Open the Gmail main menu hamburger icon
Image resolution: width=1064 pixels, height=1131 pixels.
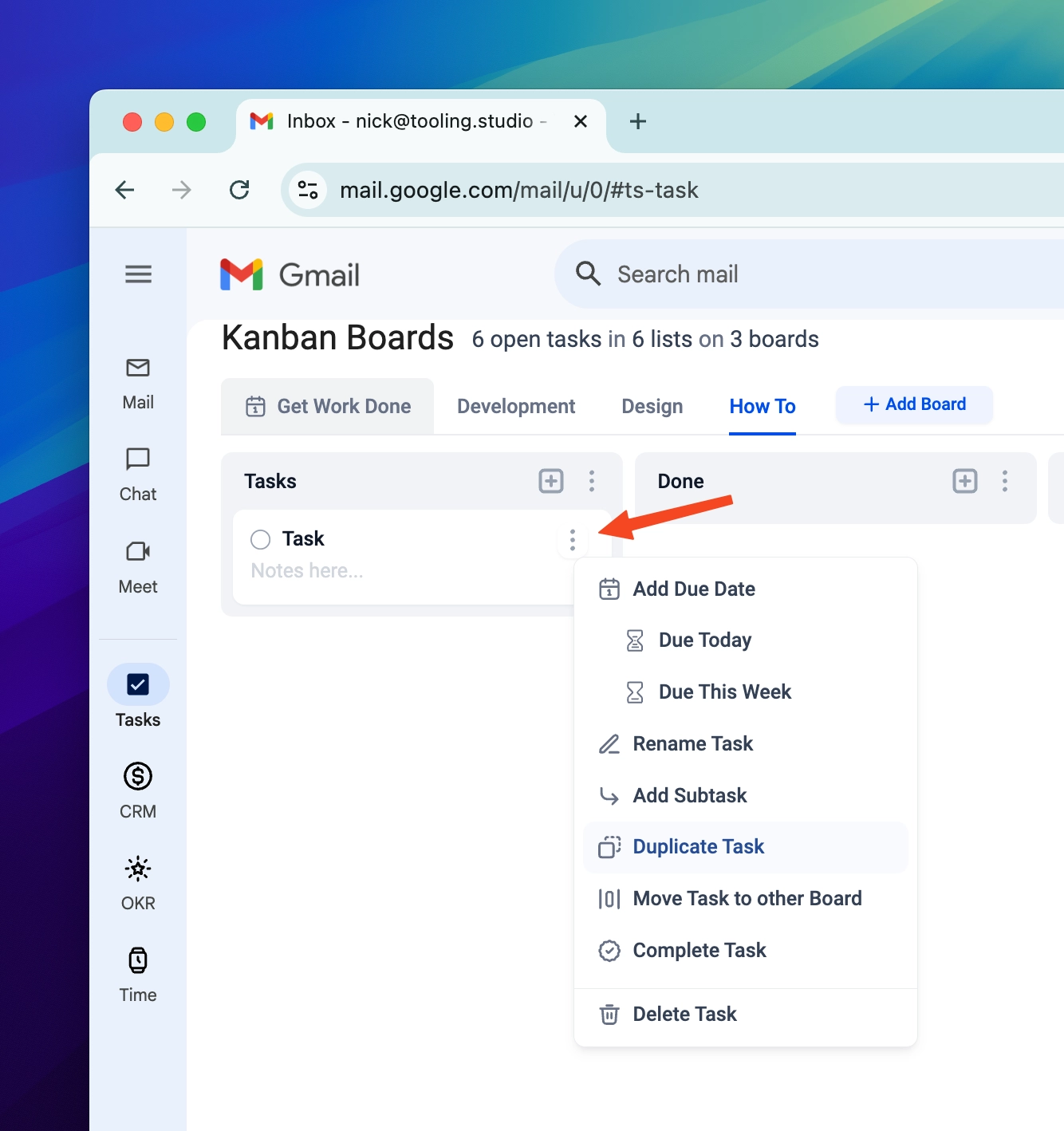point(138,274)
